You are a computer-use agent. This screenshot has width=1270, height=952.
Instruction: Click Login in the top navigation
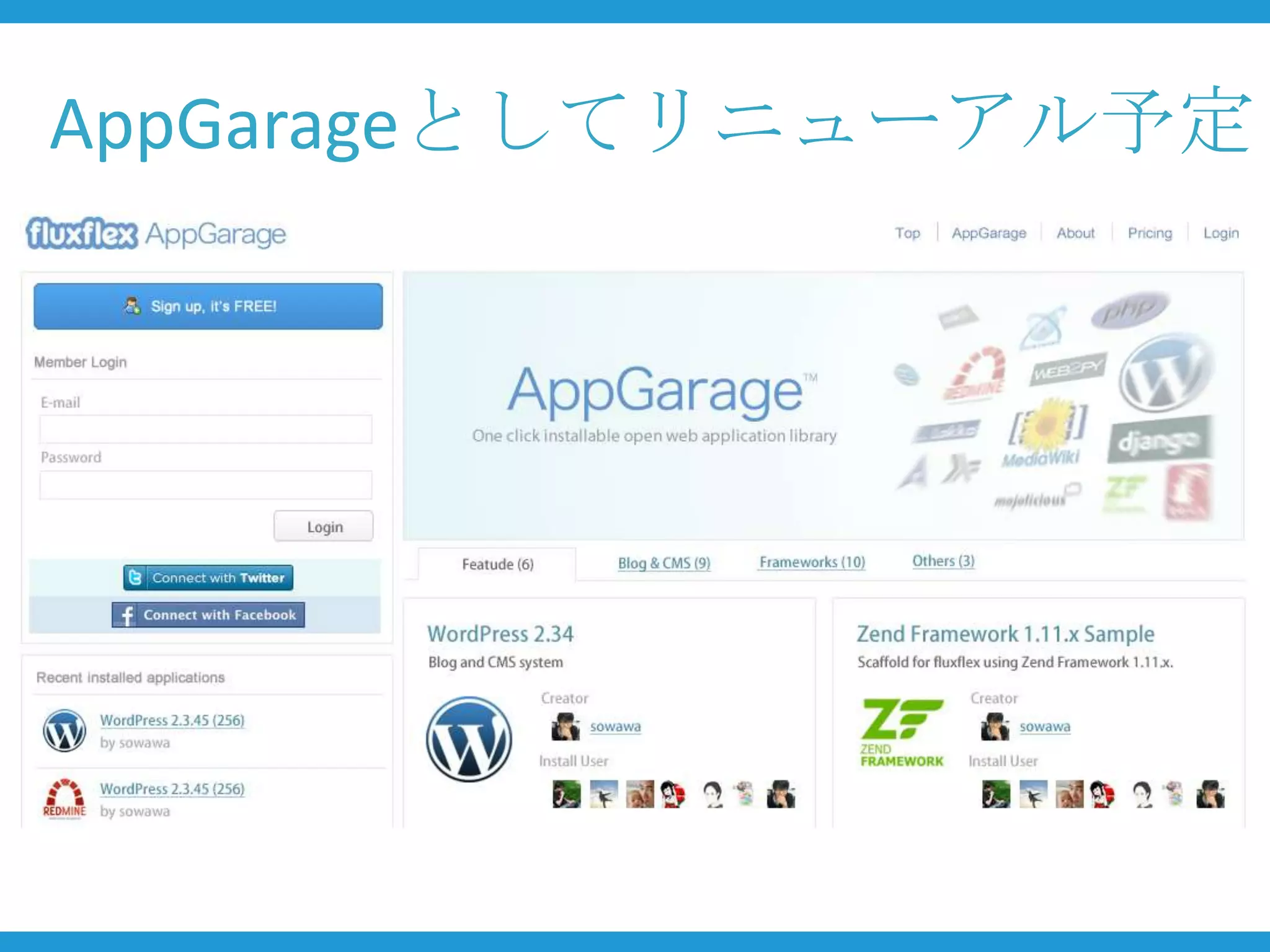[1221, 233]
